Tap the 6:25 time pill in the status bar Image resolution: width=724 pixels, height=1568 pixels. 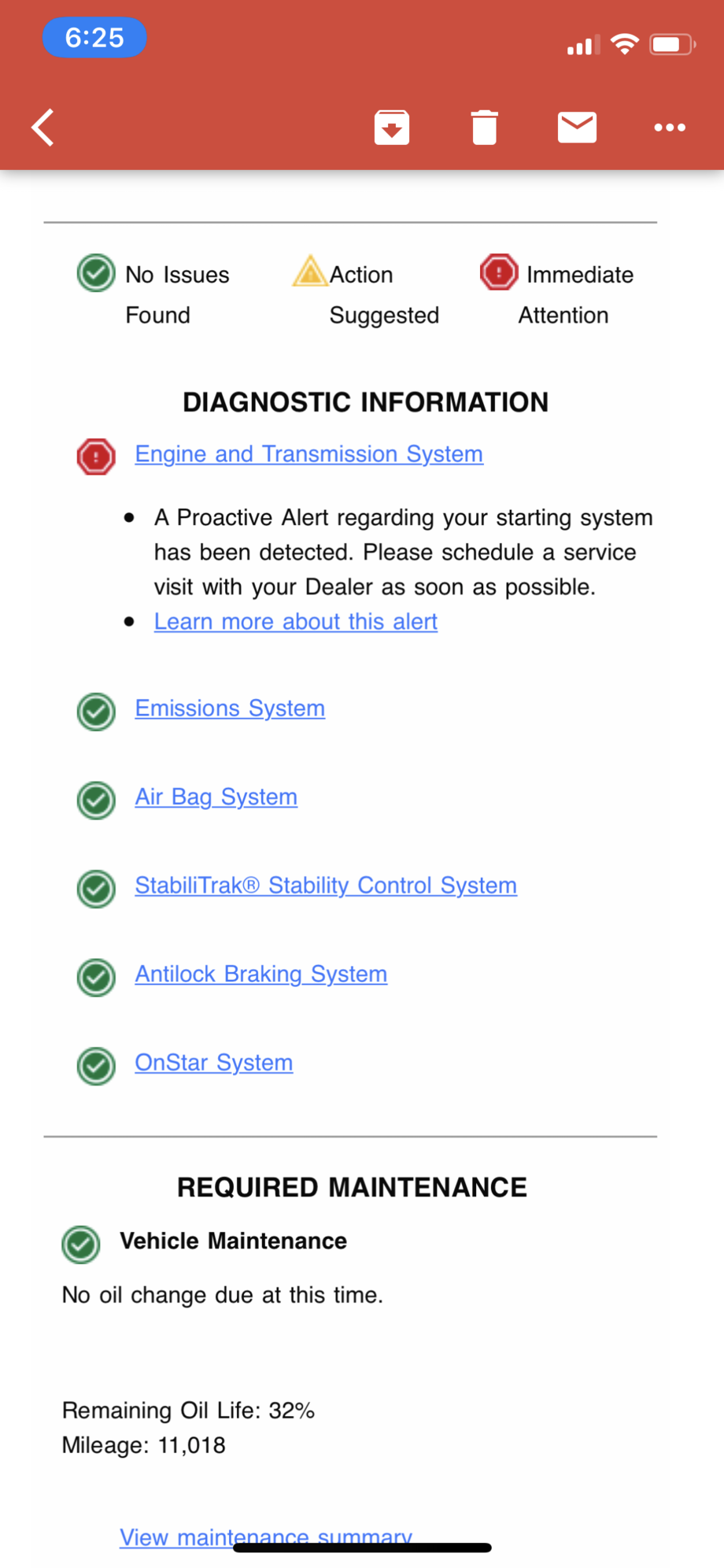94,37
